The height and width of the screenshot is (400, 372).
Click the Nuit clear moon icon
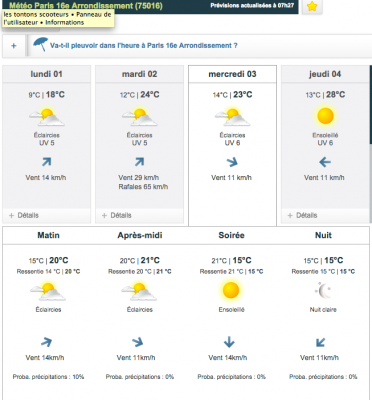(x=323, y=291)
